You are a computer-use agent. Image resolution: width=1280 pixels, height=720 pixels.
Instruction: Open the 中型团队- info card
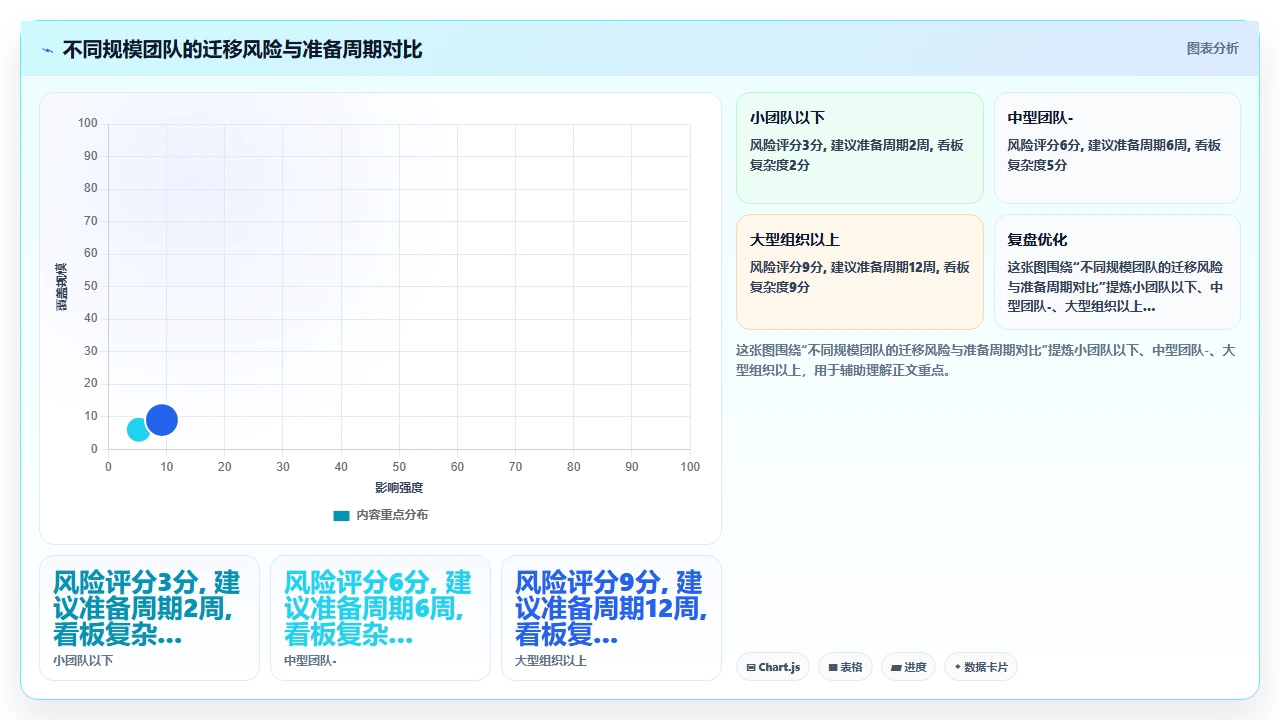1117,148
